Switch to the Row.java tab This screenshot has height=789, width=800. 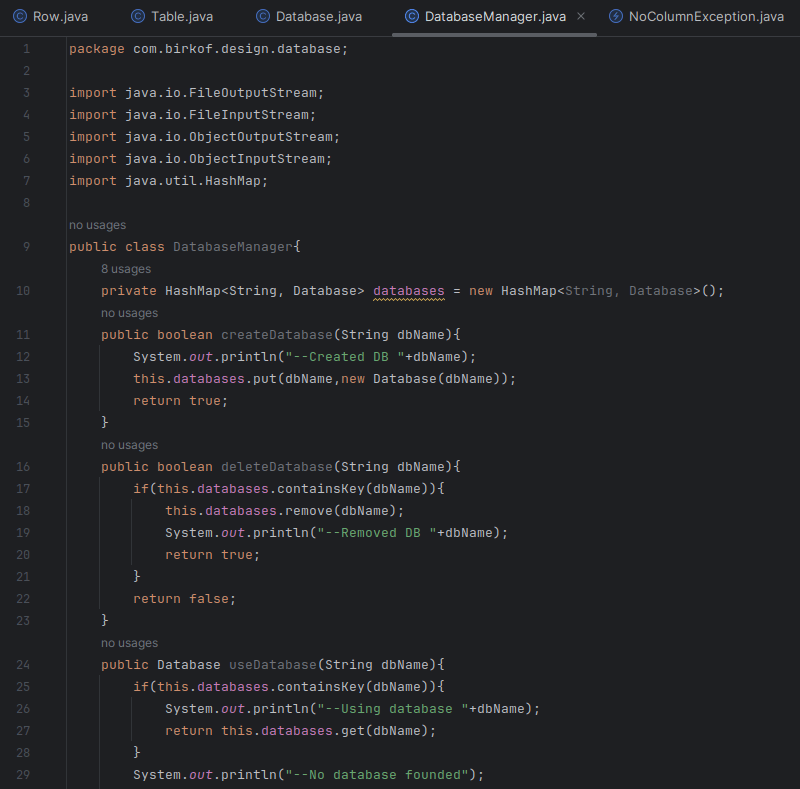(51, 17)
